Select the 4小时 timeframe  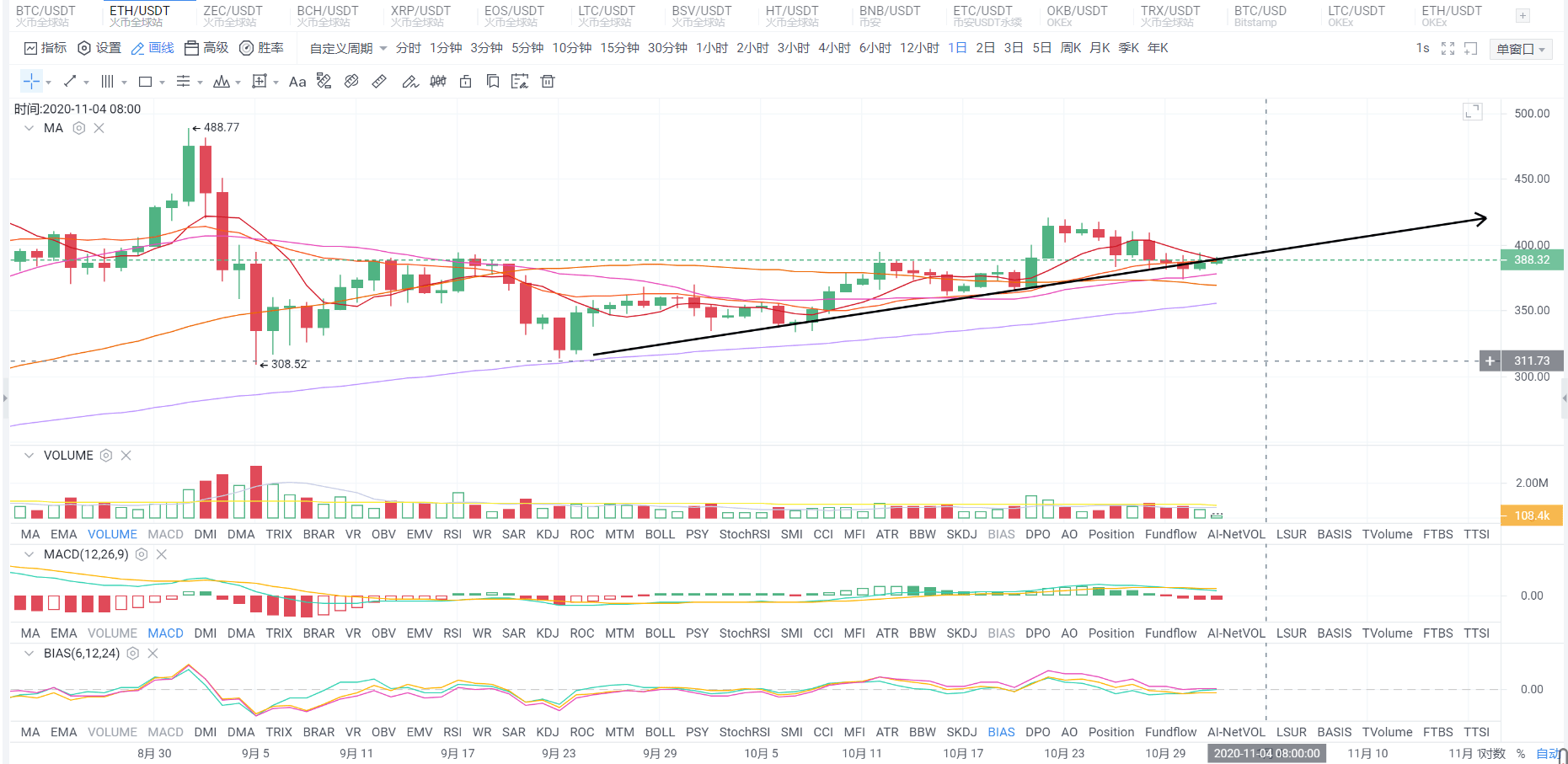834,48
